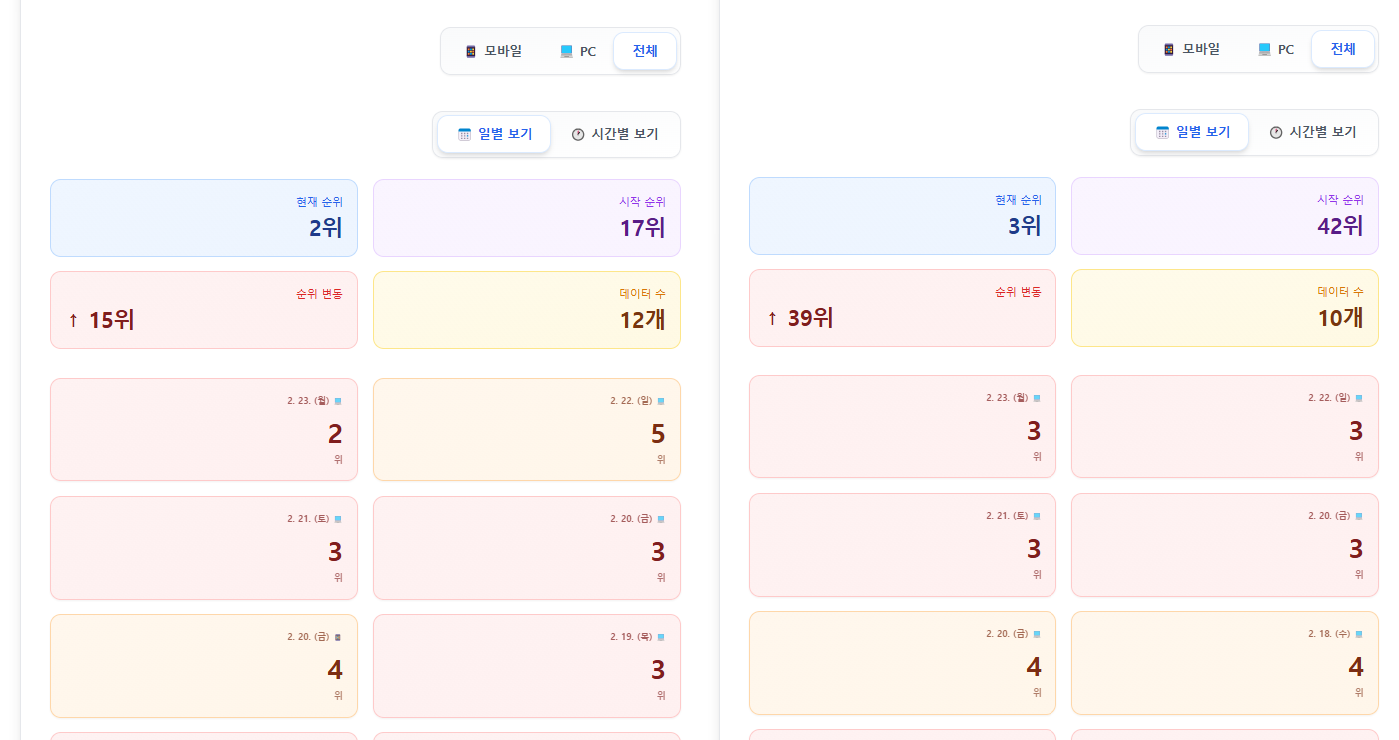Viewport: 1399px width, 740px height.
Task: Click the 데이터 수 10개 card
Action: [1224, 308]
